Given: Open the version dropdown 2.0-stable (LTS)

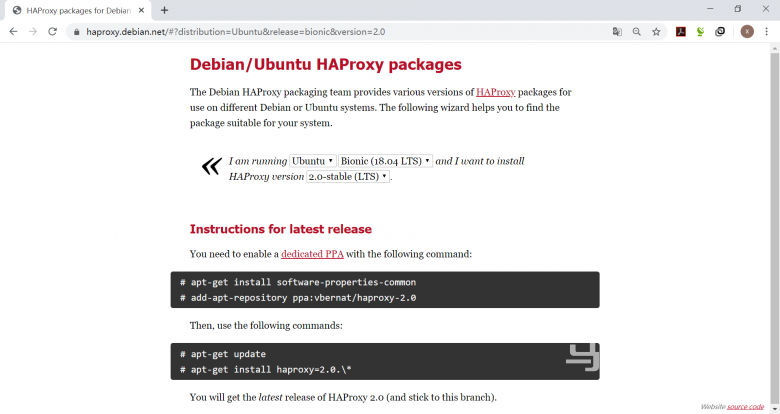Looking at the screenshot, I should 348,176.
